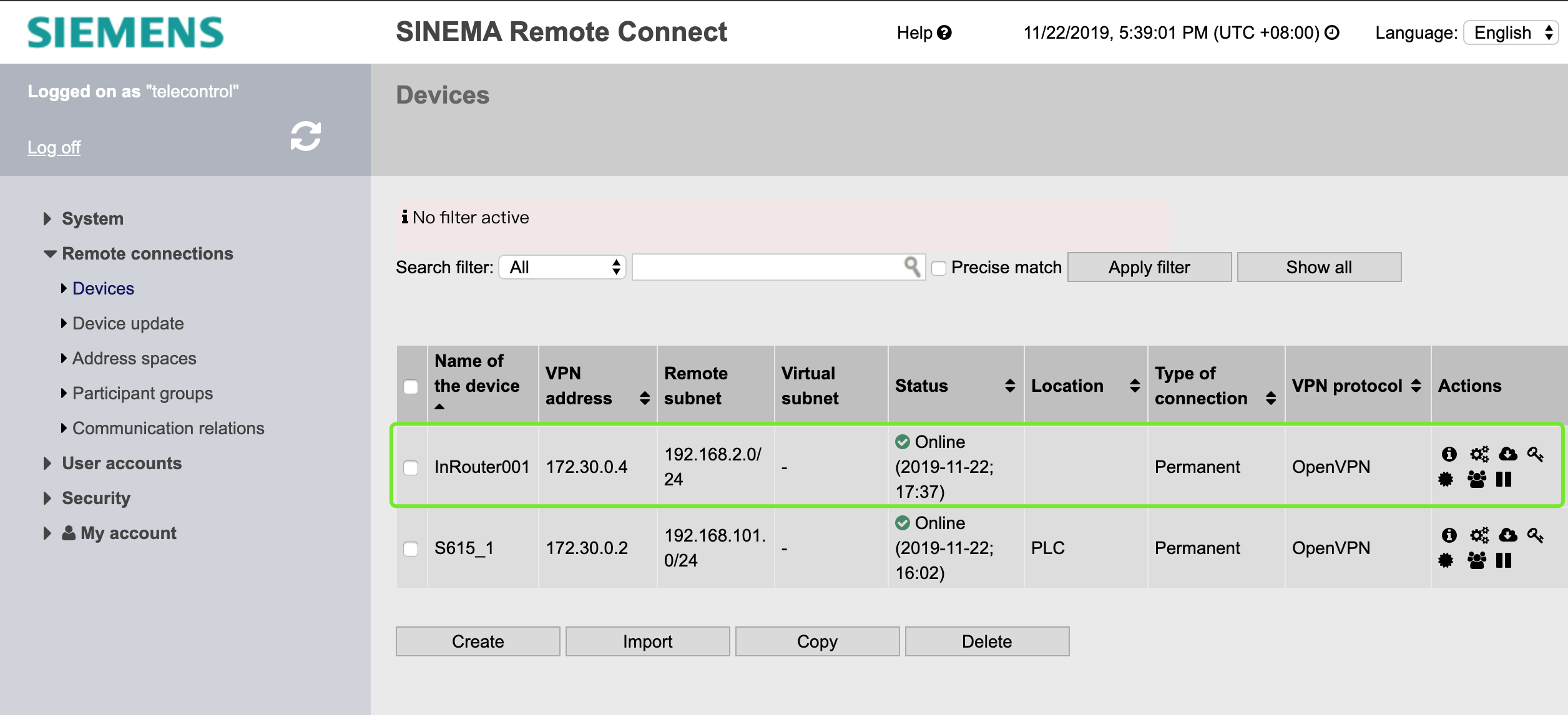The height and width of the screenshot is (715, 1568).
Task: Click participant groups icon in S615_1 row
Action: 1476,560
